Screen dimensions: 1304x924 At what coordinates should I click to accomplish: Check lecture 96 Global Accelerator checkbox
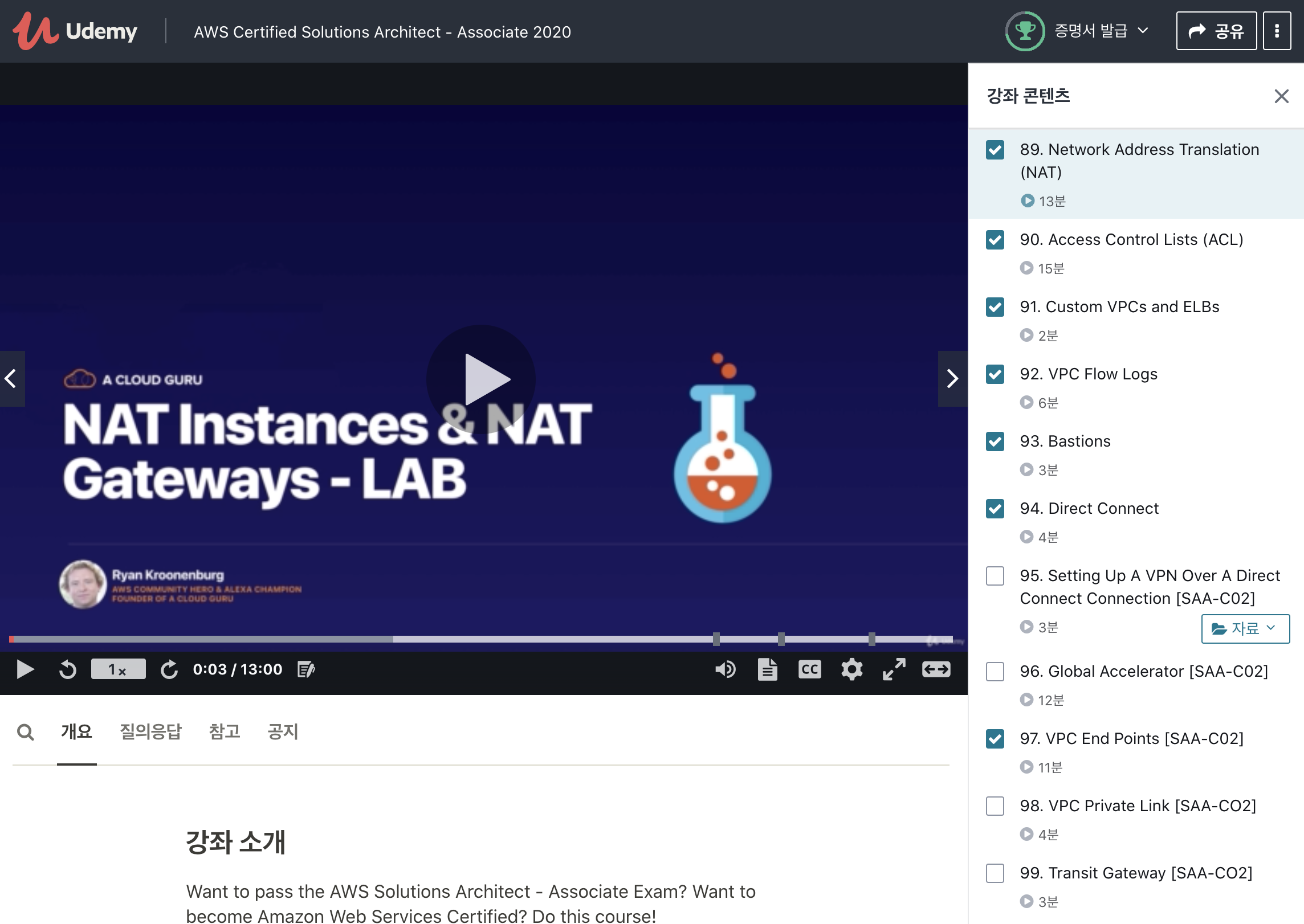click(995, 672)
